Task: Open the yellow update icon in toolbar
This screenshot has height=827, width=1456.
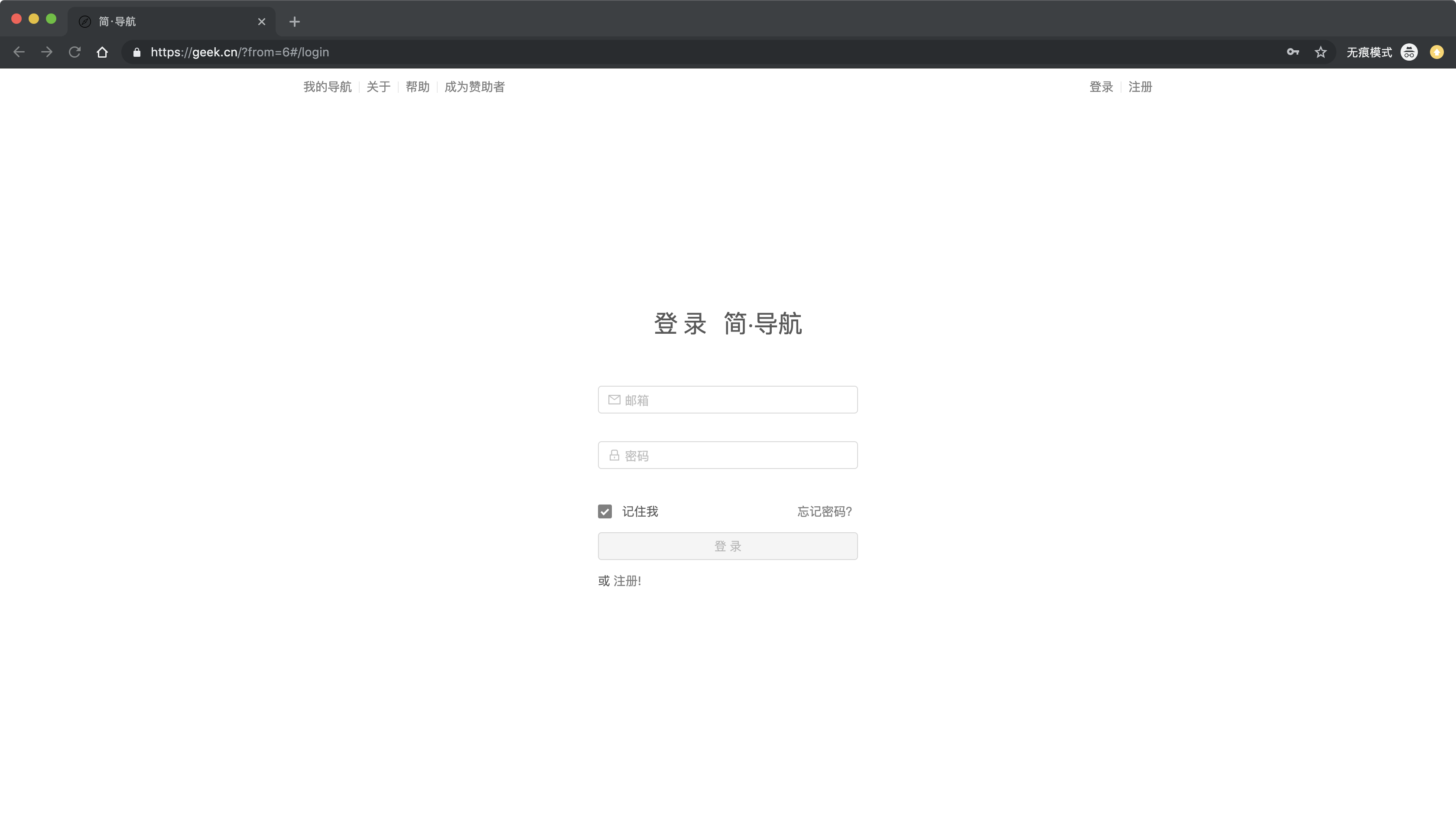Action: coord(1436,52)
